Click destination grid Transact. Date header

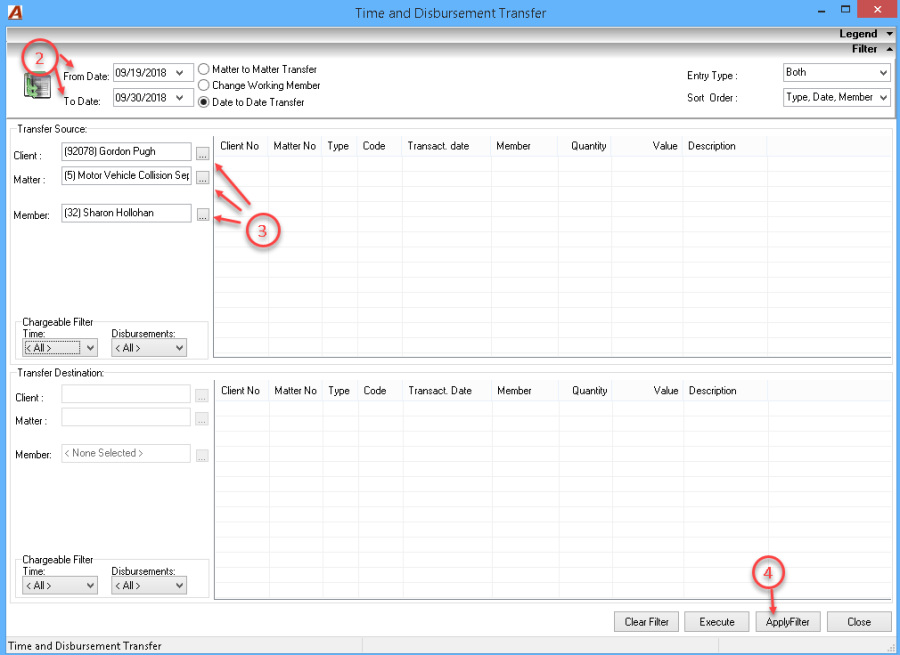447,390
